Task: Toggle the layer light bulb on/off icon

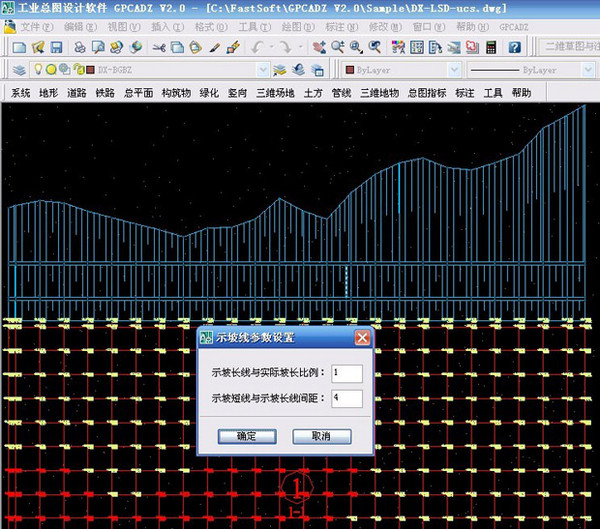Action: point(39,69)
